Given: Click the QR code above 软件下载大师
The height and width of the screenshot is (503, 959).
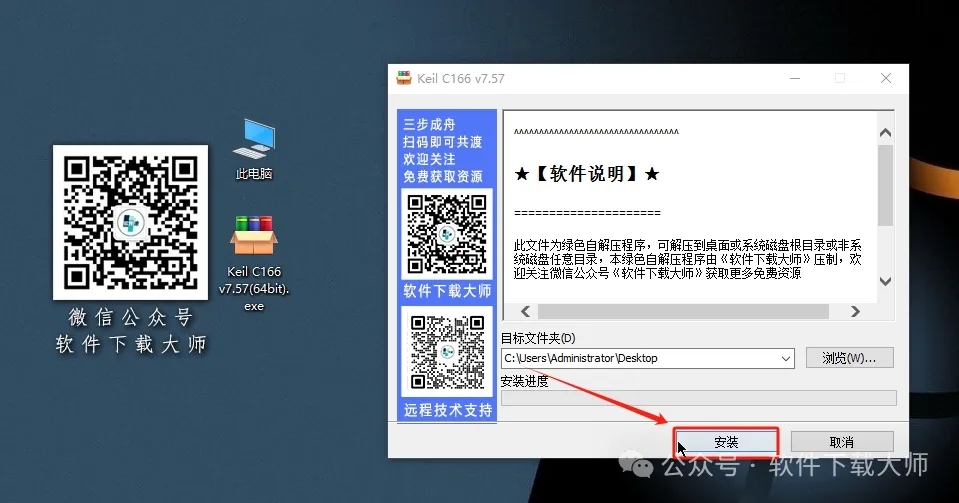Looking at the screenshot, I should (447, 234).
